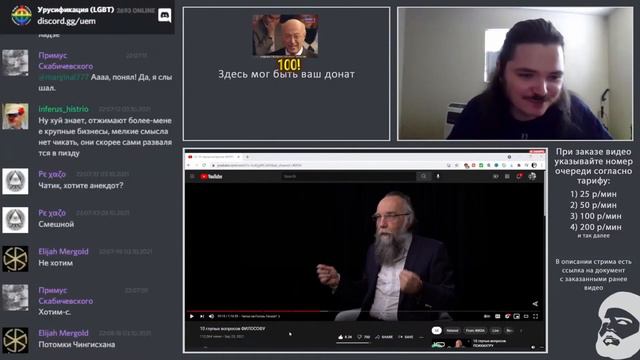Select the 'All' filter chip

pos(436,331)
